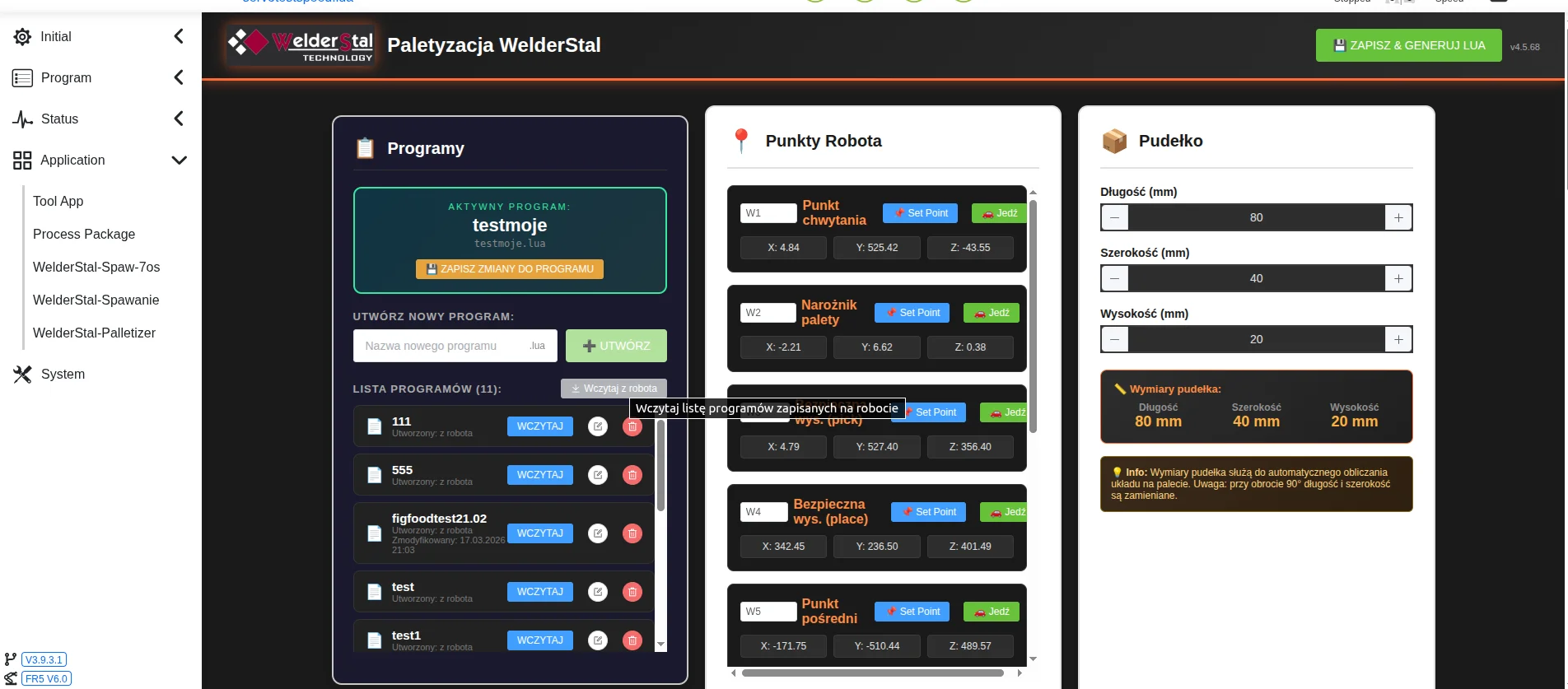Screen dimensions: 1568x689
Task: Click Jedź for W5 Punkt pośredni
Action: click(x=992, y=612)
